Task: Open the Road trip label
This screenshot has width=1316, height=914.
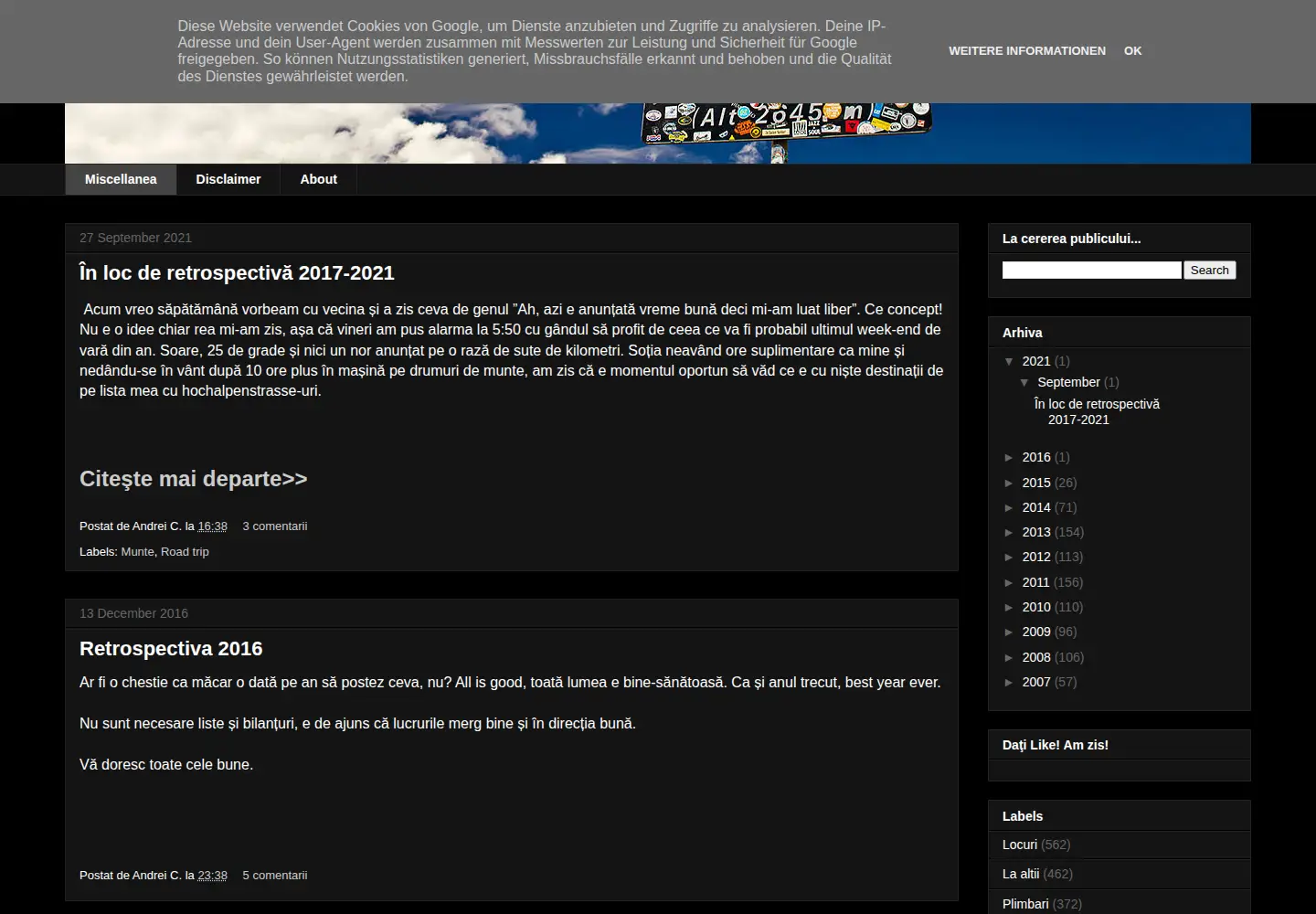Action: point(185,552)
